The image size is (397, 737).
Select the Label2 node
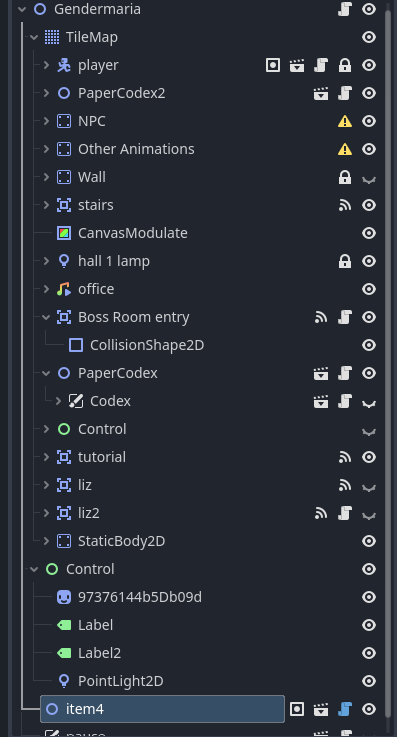click(100, 653)
